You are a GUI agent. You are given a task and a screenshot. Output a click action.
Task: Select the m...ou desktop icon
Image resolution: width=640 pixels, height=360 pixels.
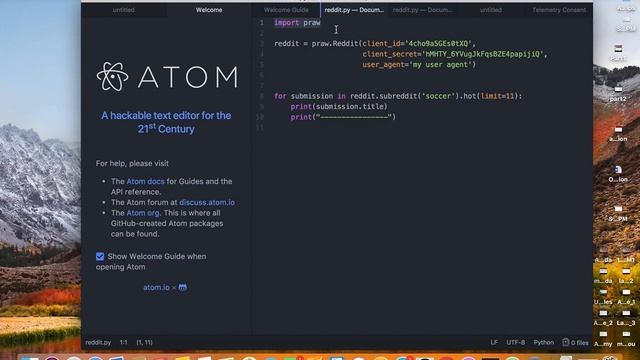(x=626, y=339)
